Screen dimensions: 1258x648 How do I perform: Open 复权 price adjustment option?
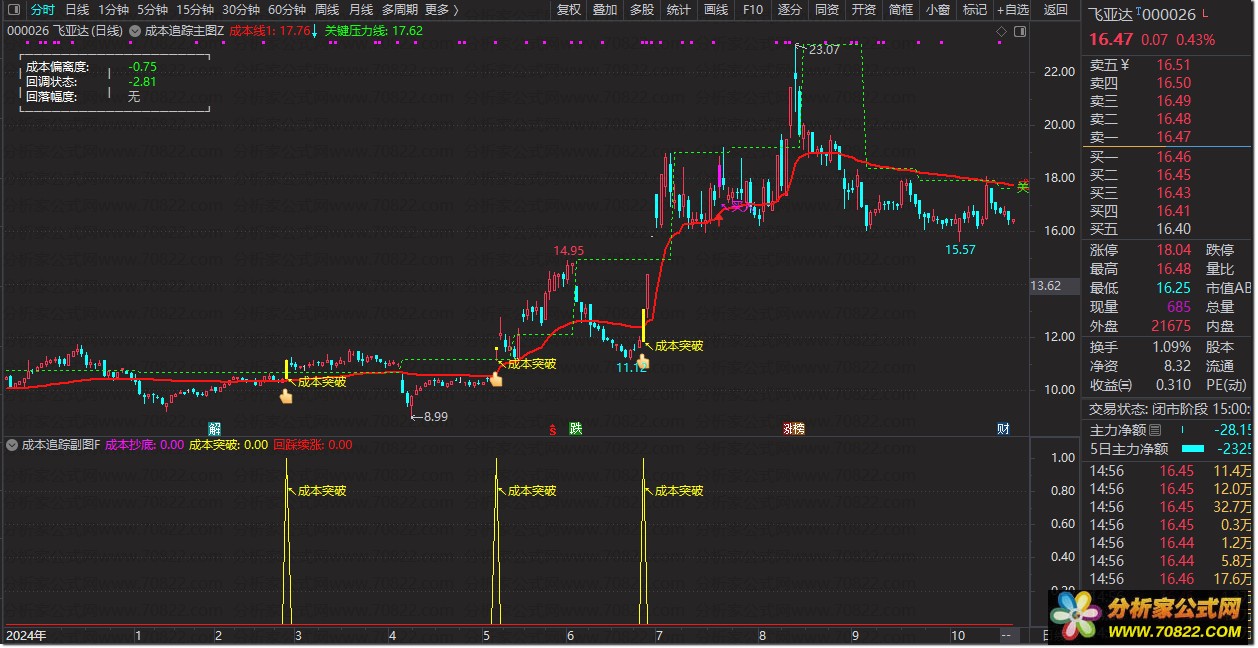569,10
